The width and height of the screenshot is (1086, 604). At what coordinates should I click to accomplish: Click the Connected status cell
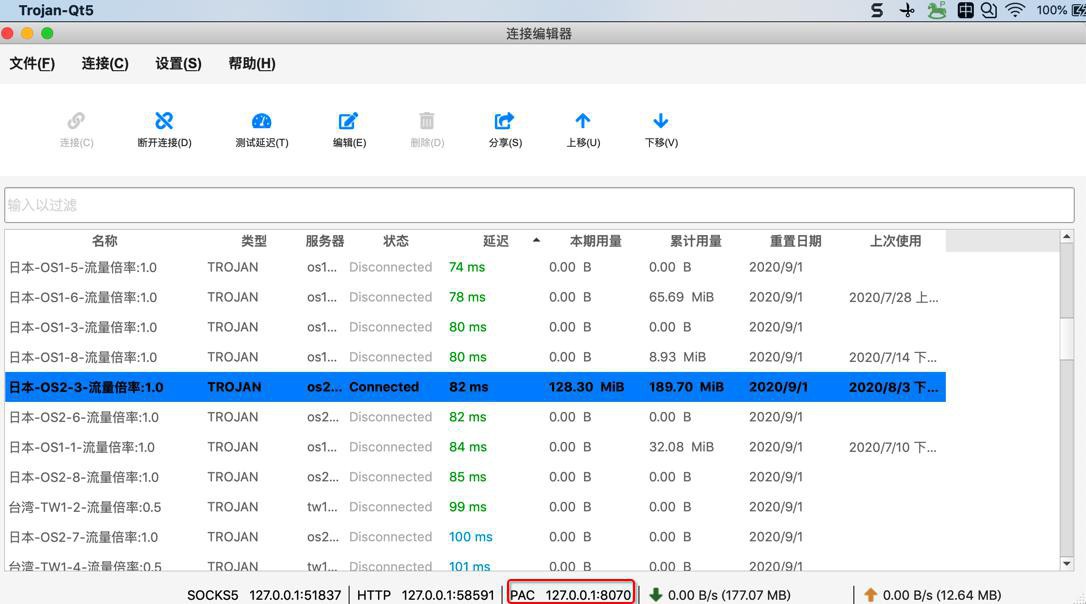pos(384,387)
